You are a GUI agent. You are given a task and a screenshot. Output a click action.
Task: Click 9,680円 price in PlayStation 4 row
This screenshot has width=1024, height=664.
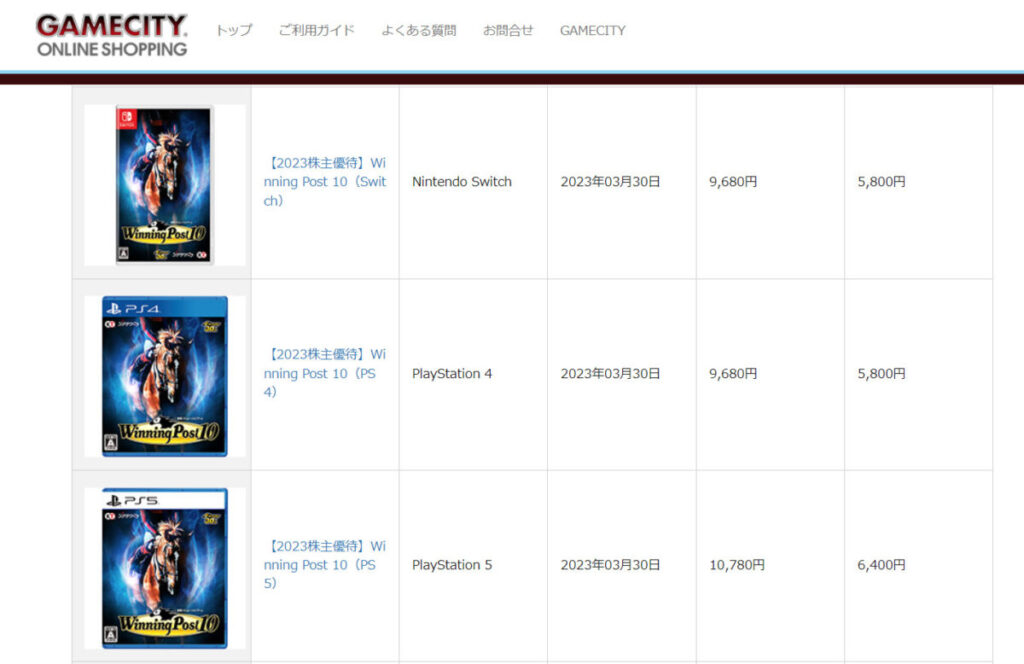(733, 373)
